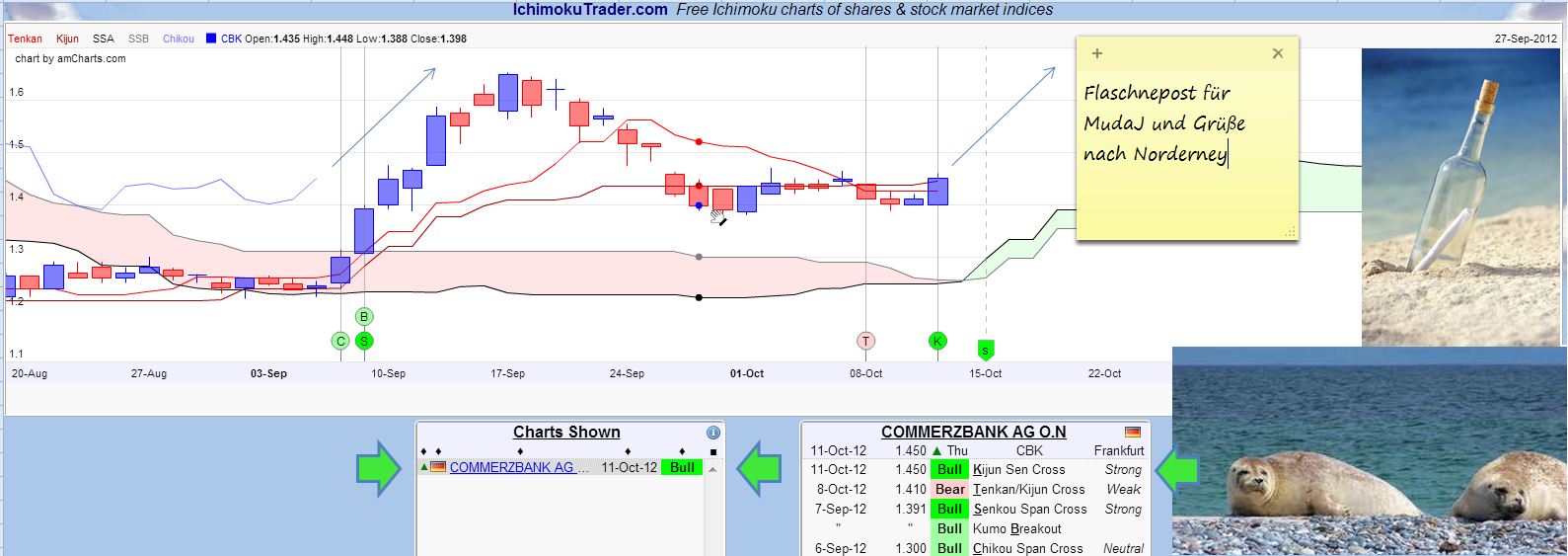Click the black square icon in Charts Shown header

[713, 451]
